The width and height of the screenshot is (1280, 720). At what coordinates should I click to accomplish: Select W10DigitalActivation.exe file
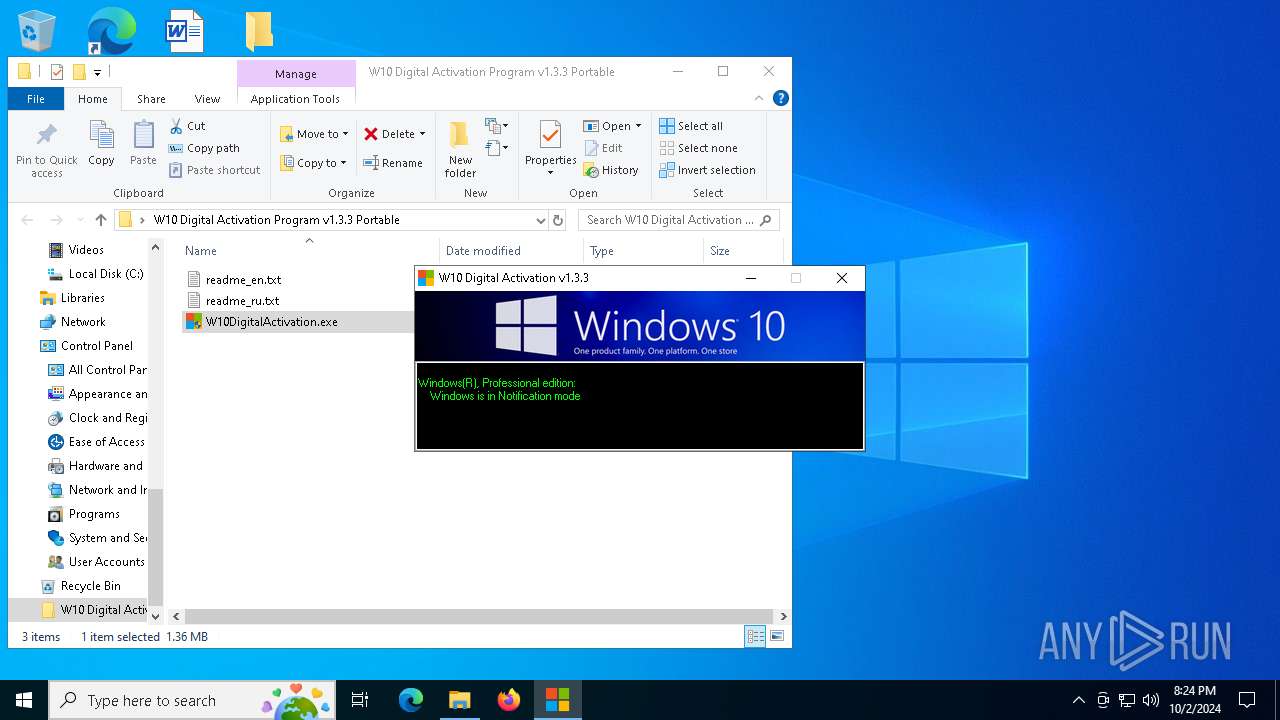click(271, 322)
